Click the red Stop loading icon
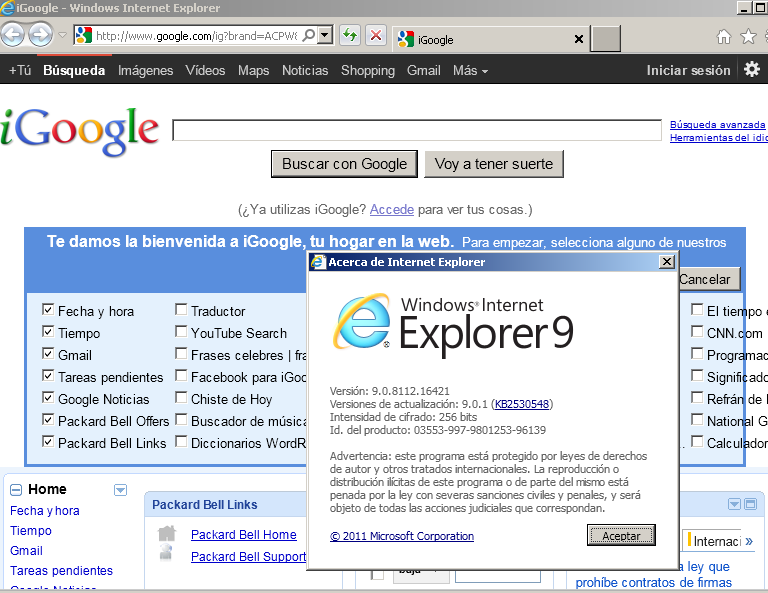 [376, 36]
